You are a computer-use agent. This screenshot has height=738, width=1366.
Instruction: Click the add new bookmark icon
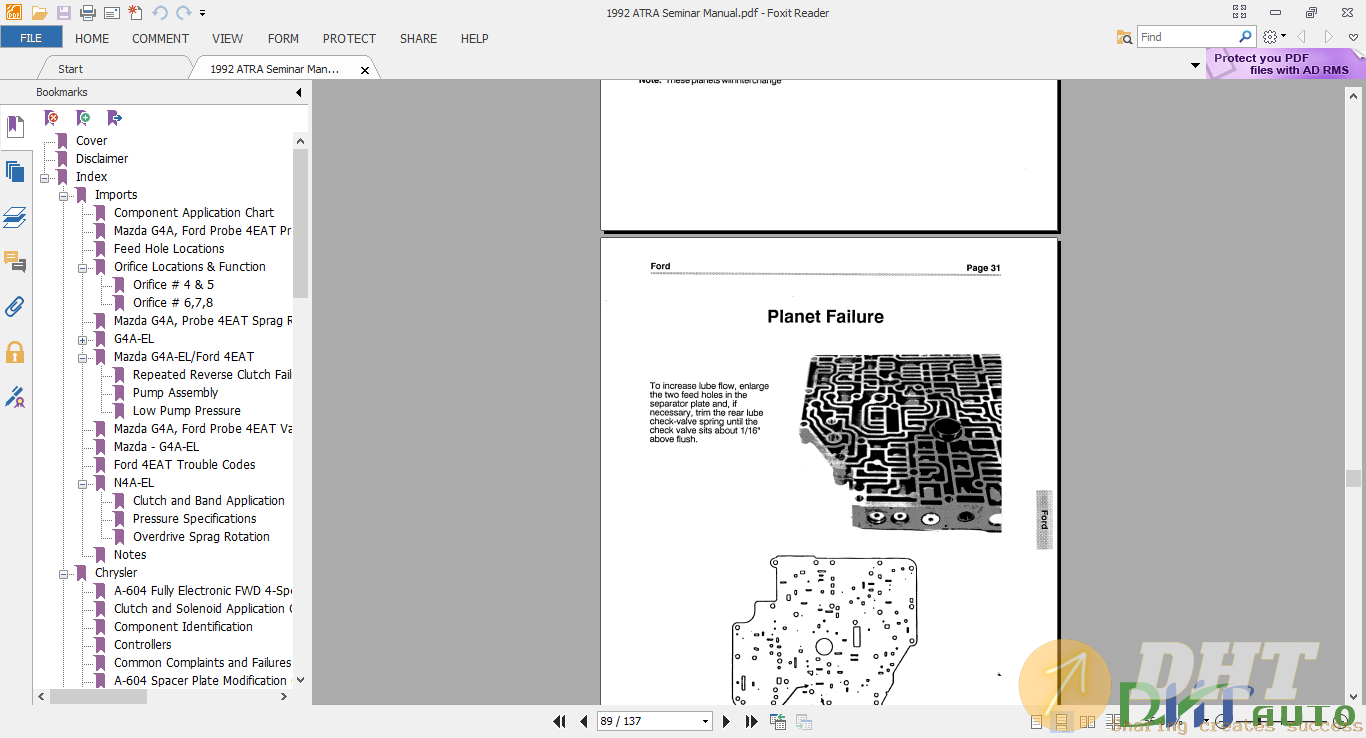(83, 118)
